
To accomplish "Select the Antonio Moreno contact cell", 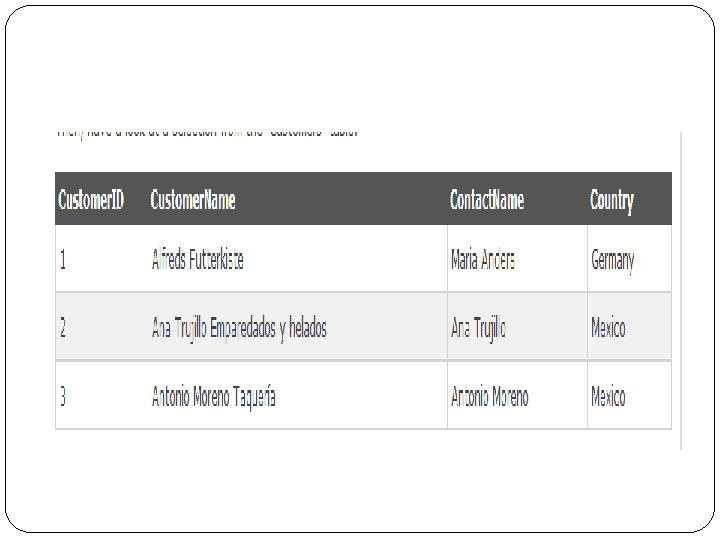I will coord(489,396).
